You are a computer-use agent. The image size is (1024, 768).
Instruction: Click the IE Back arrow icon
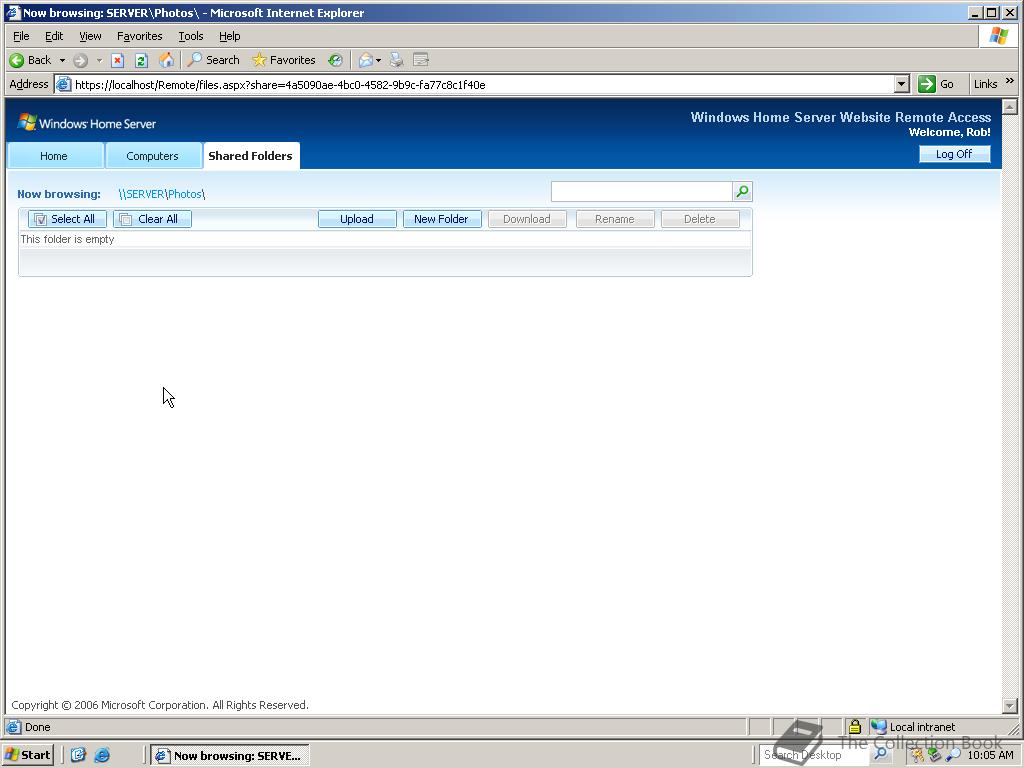coord(16,60)
